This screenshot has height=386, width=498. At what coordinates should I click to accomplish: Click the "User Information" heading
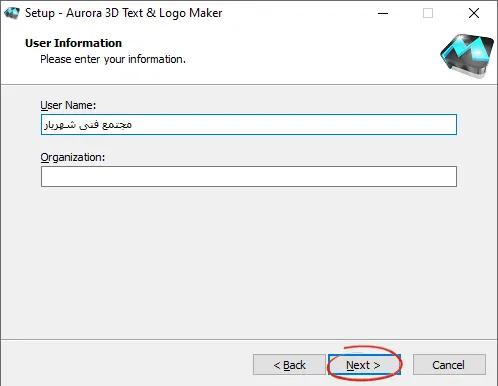[x=73, y=43]
